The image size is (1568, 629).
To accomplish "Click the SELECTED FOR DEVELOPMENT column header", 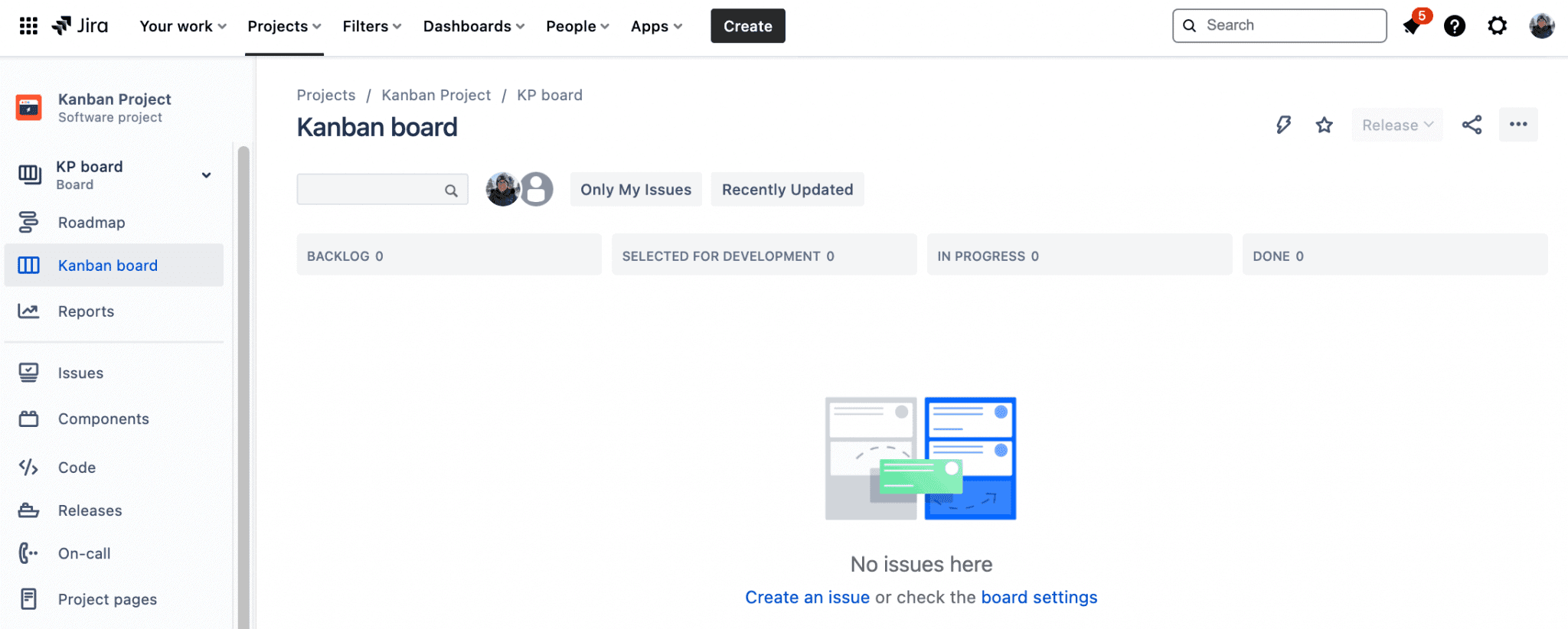I will 764,256.
